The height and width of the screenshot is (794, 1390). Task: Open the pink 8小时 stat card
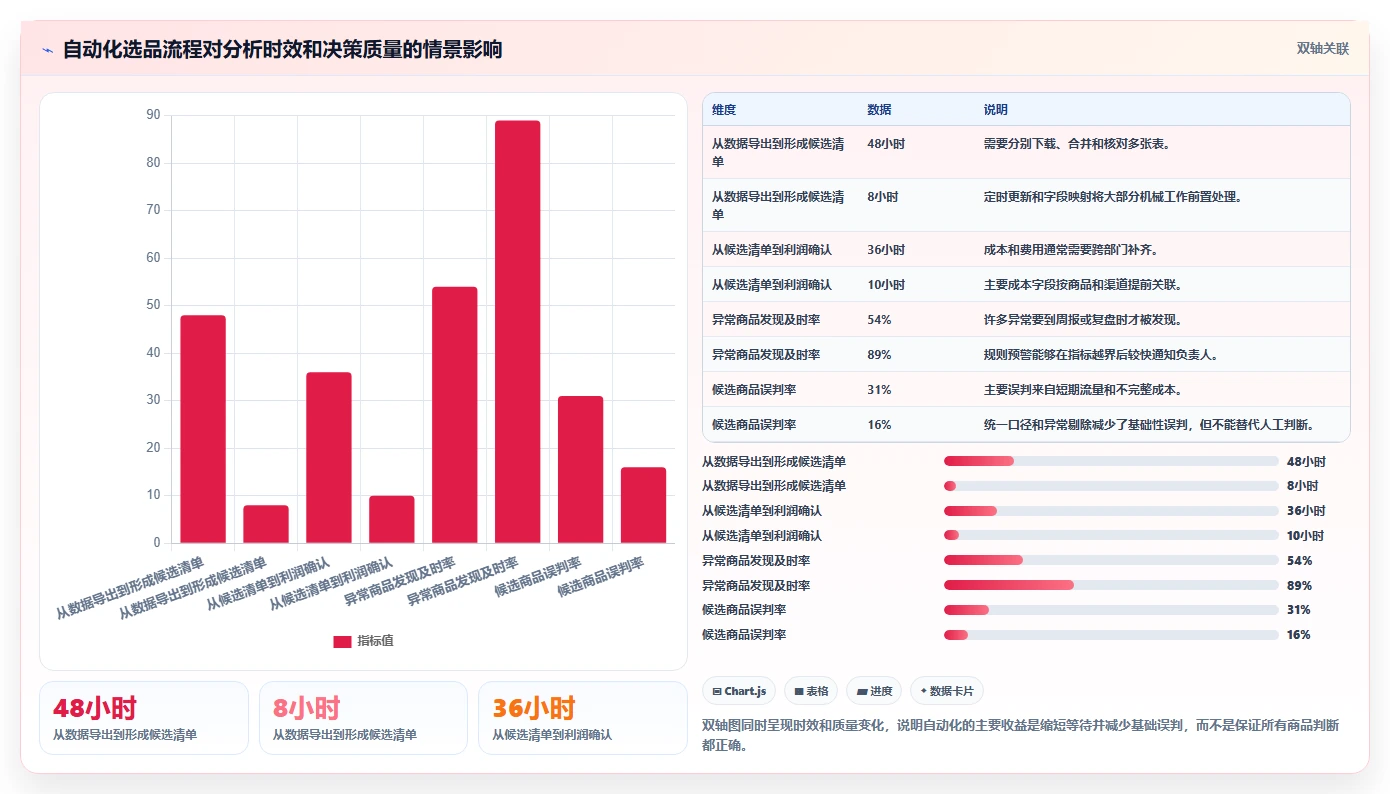point(363,718)
